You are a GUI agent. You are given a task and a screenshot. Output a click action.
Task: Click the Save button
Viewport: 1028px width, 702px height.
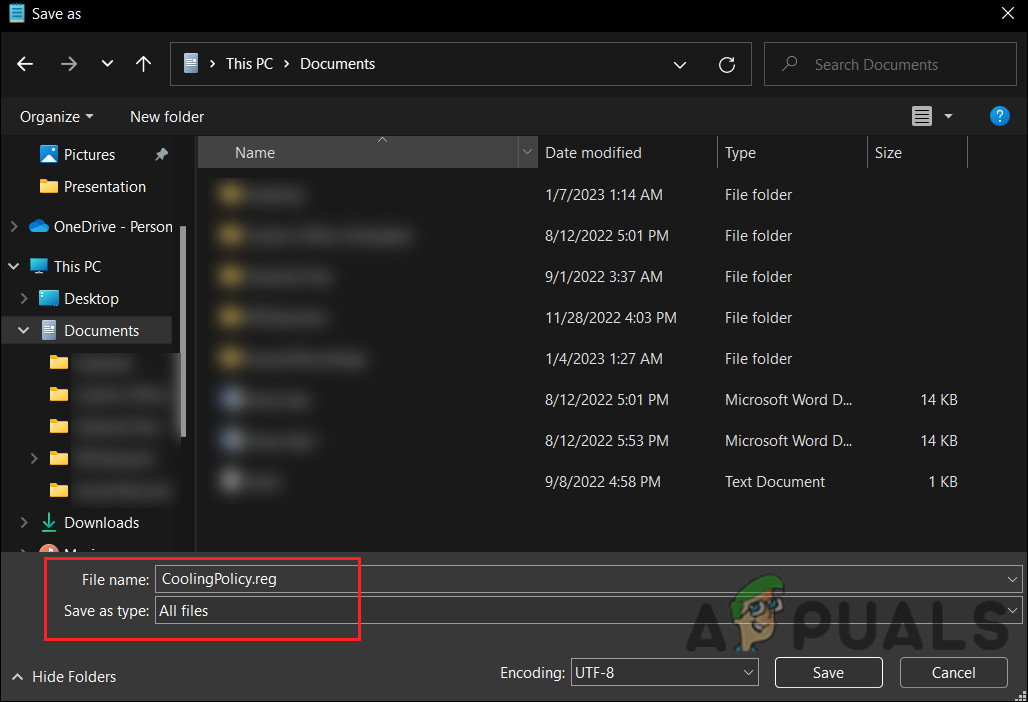(x=828, y=672)
